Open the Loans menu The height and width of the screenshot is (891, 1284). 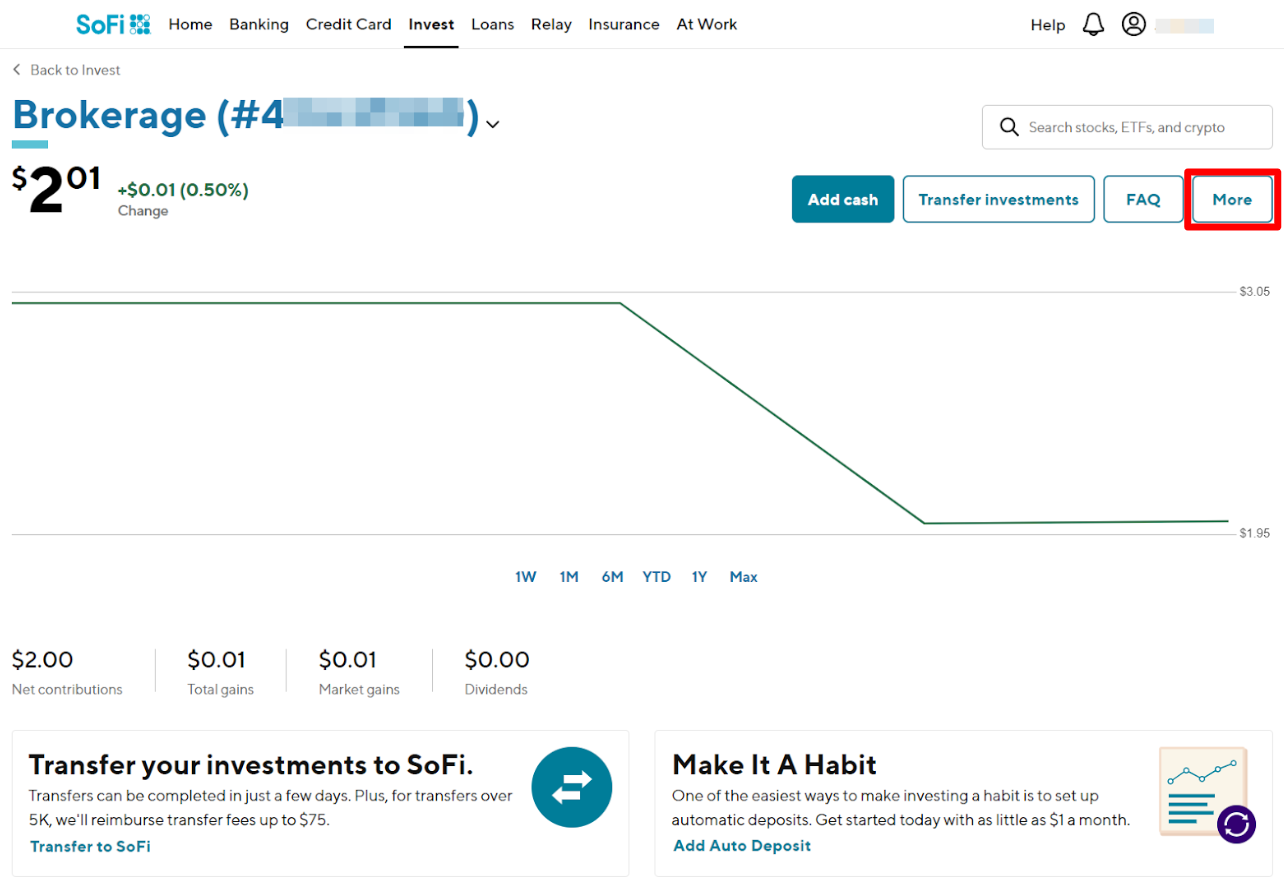point(493,24)
